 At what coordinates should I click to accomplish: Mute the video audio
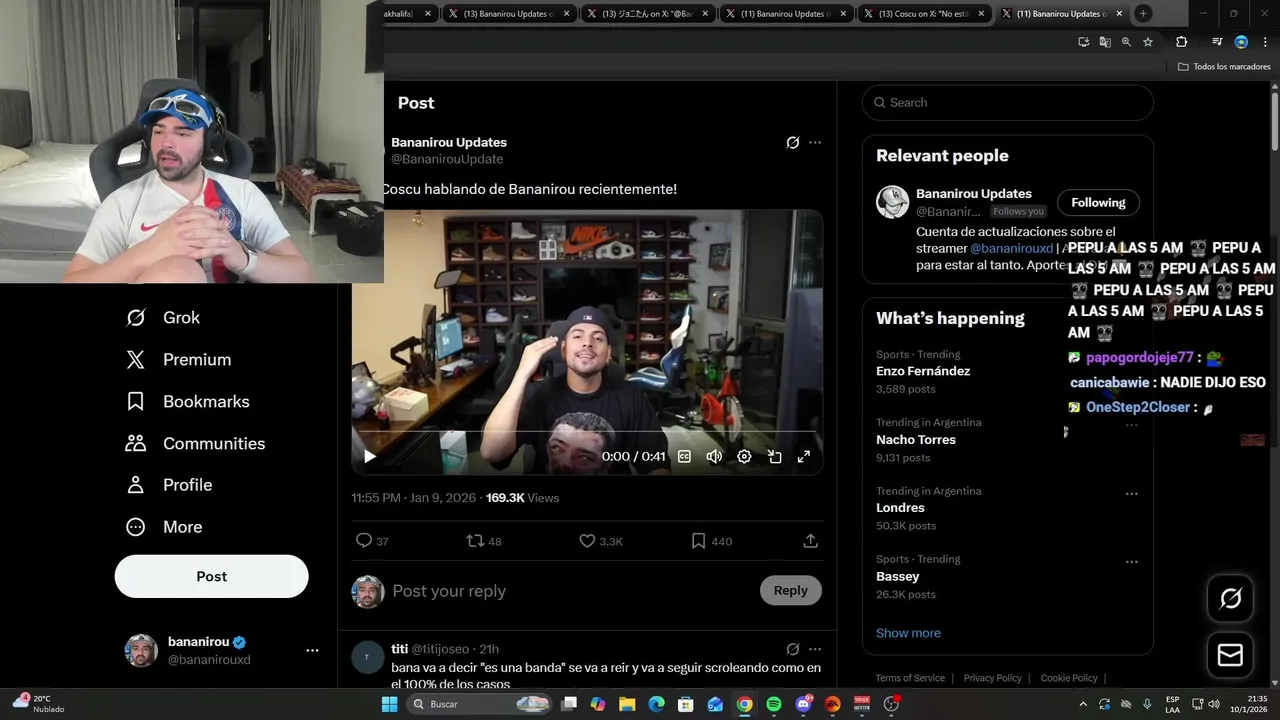(714, 457)
